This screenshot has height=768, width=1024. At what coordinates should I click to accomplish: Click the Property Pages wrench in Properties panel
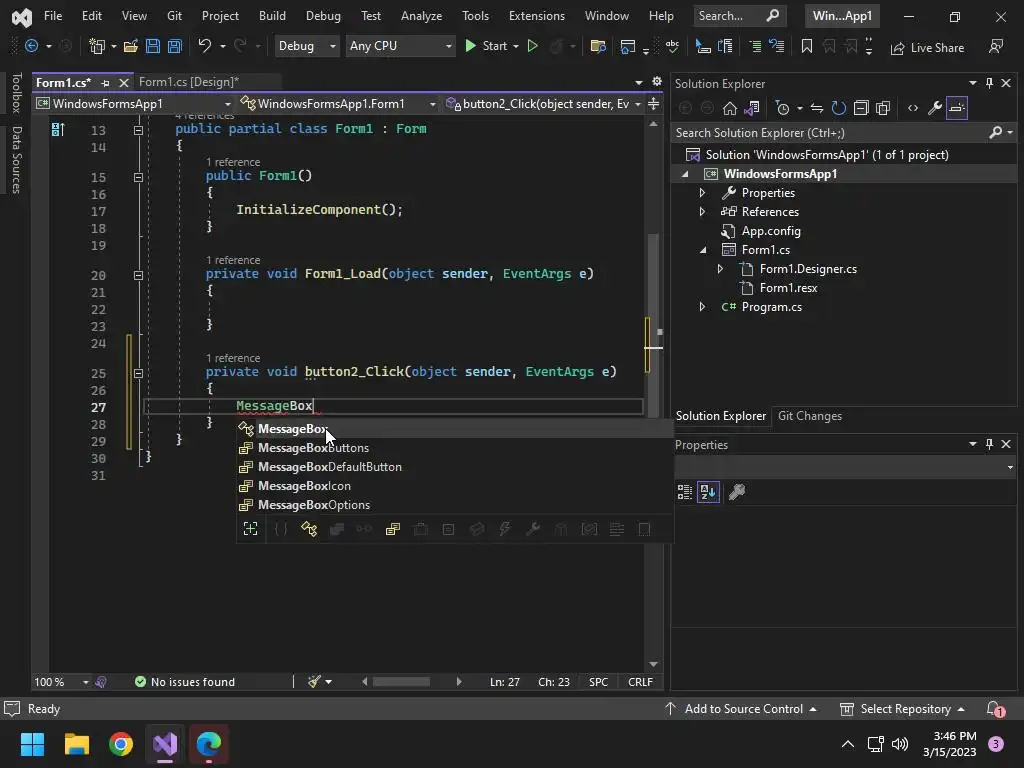737,492
